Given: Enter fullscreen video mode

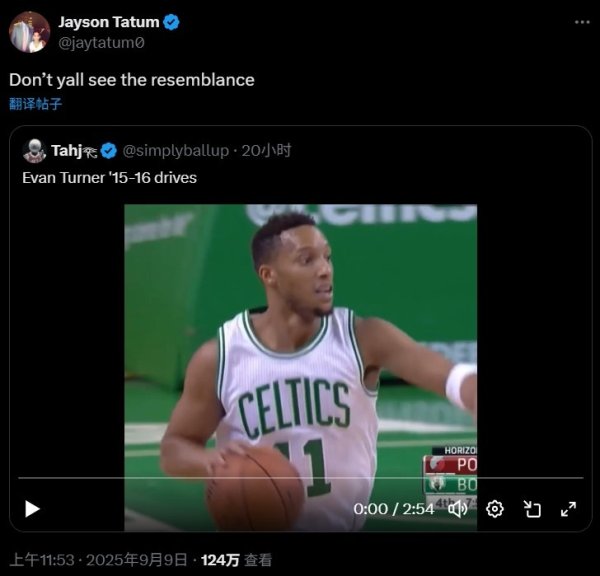Looking at the screenshot, I should (x=568, y=509).
